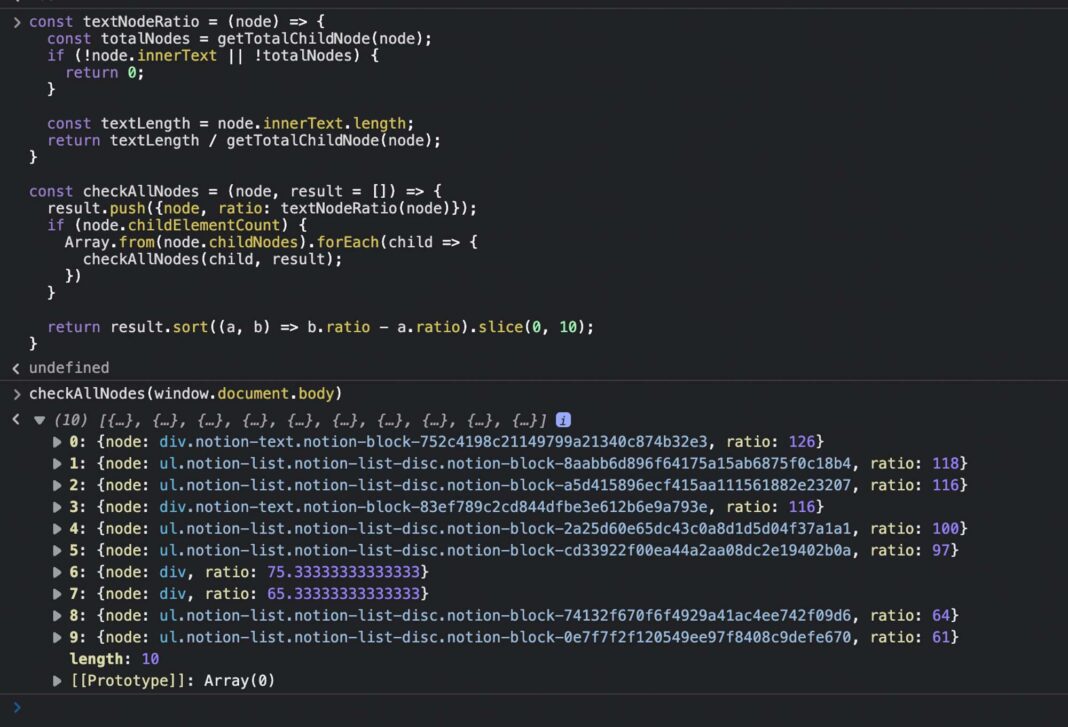
Task: Collapse the (10) array result
Action: [x=38, y=420]
